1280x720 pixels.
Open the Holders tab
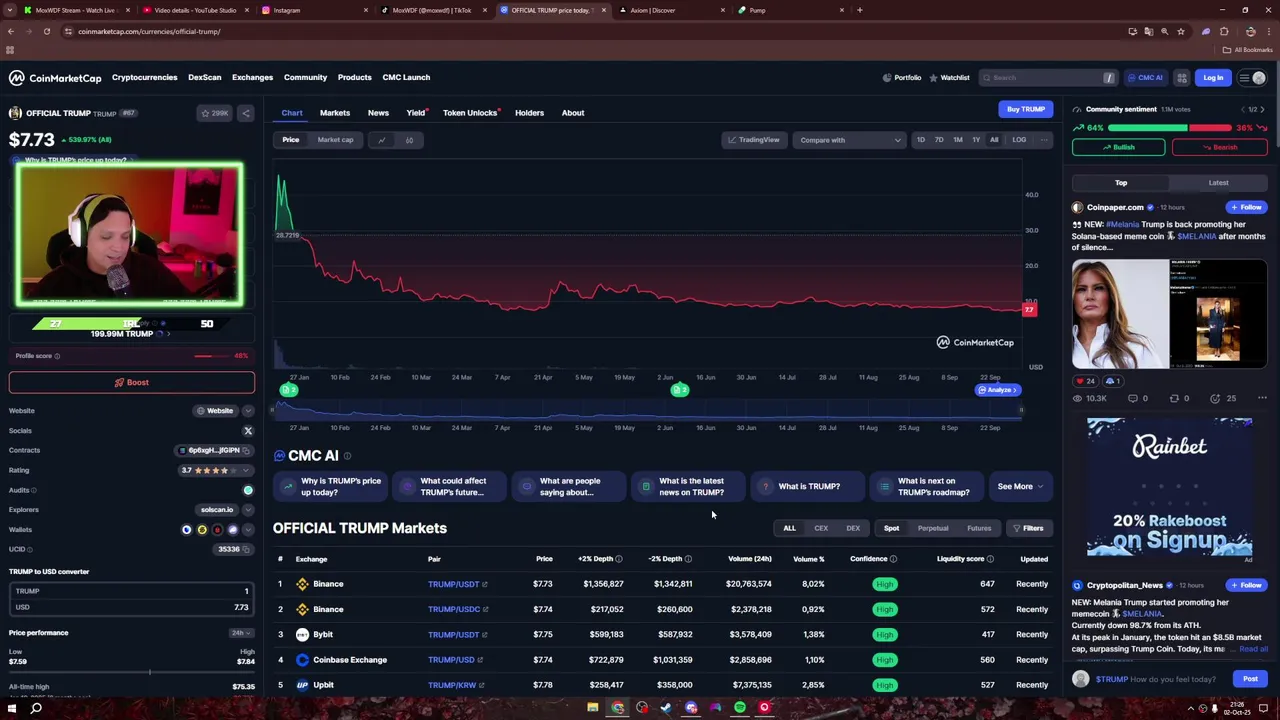tap(529, 113)
